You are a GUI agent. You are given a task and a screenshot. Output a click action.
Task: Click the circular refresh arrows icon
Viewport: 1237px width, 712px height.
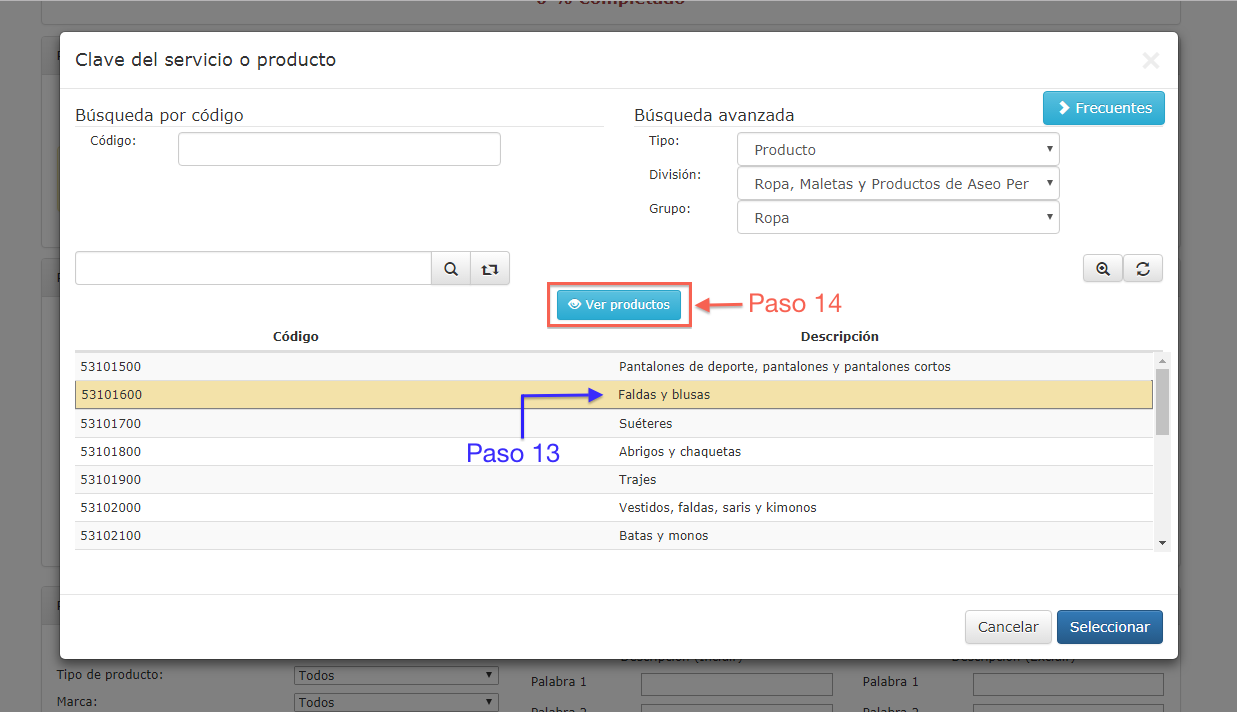[x=1142, y=269]
